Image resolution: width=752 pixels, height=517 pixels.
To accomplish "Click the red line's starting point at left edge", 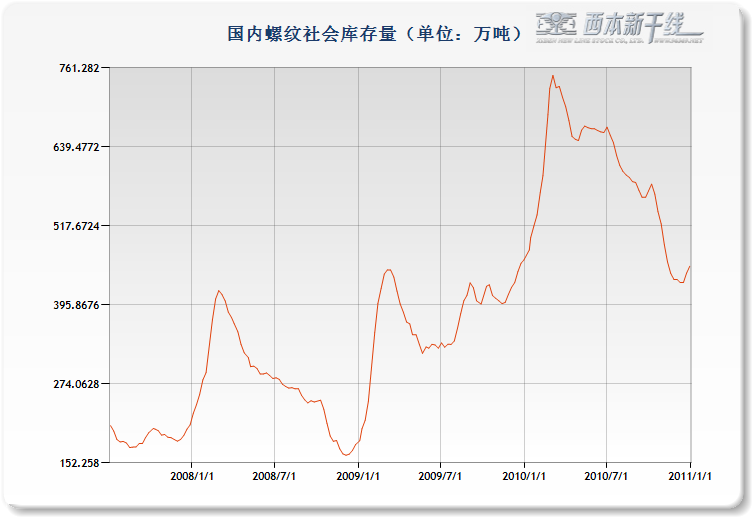I will pos(110,425).
